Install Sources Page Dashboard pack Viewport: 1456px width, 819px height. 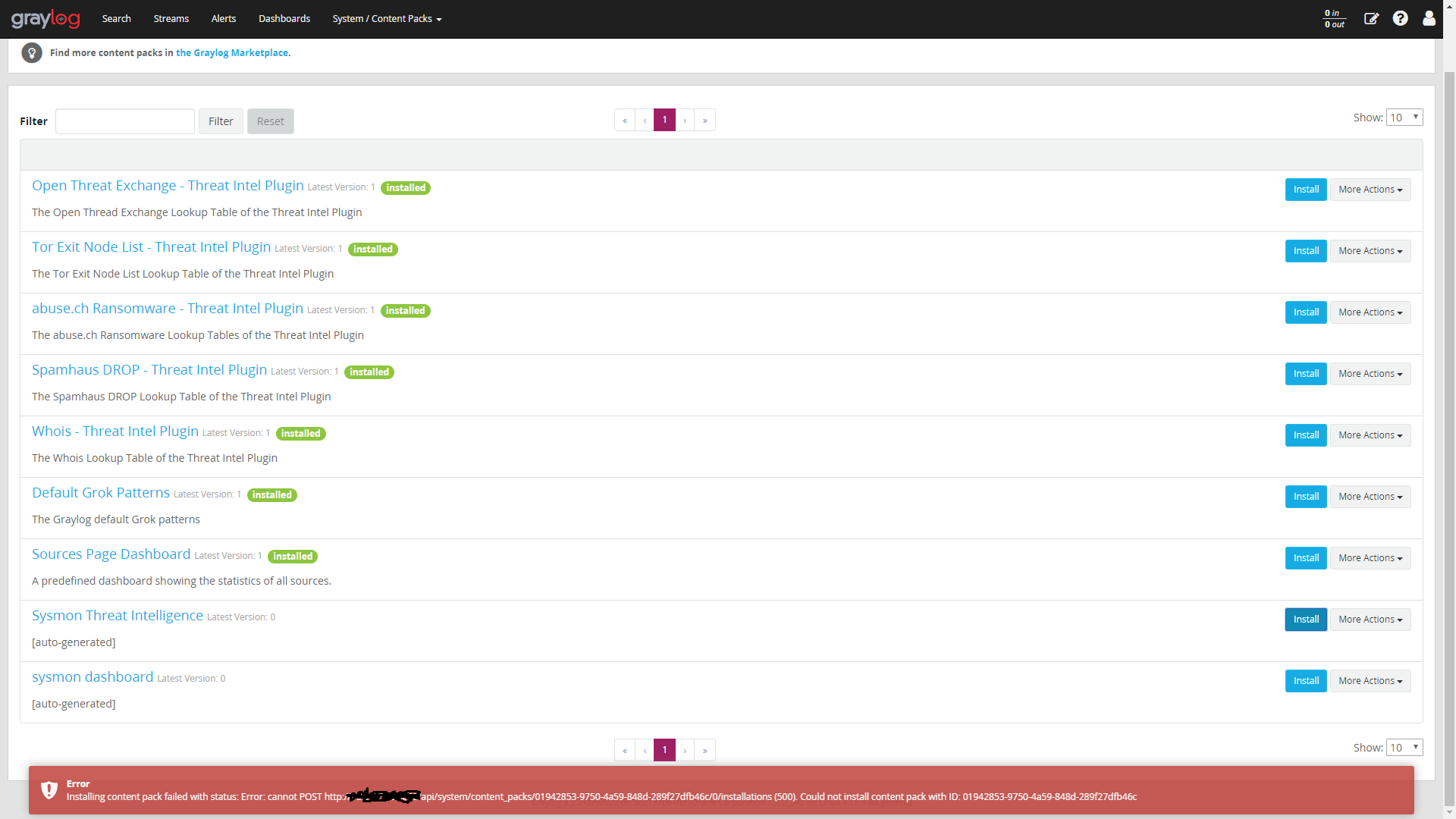(1306, 558)
